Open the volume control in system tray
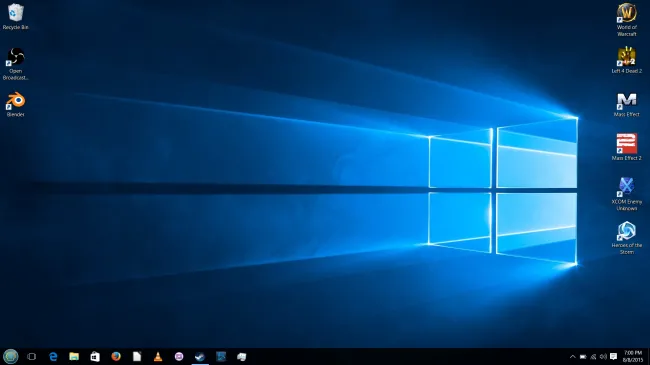This screenshot has width=650, height=365. [x=603, y=357]
